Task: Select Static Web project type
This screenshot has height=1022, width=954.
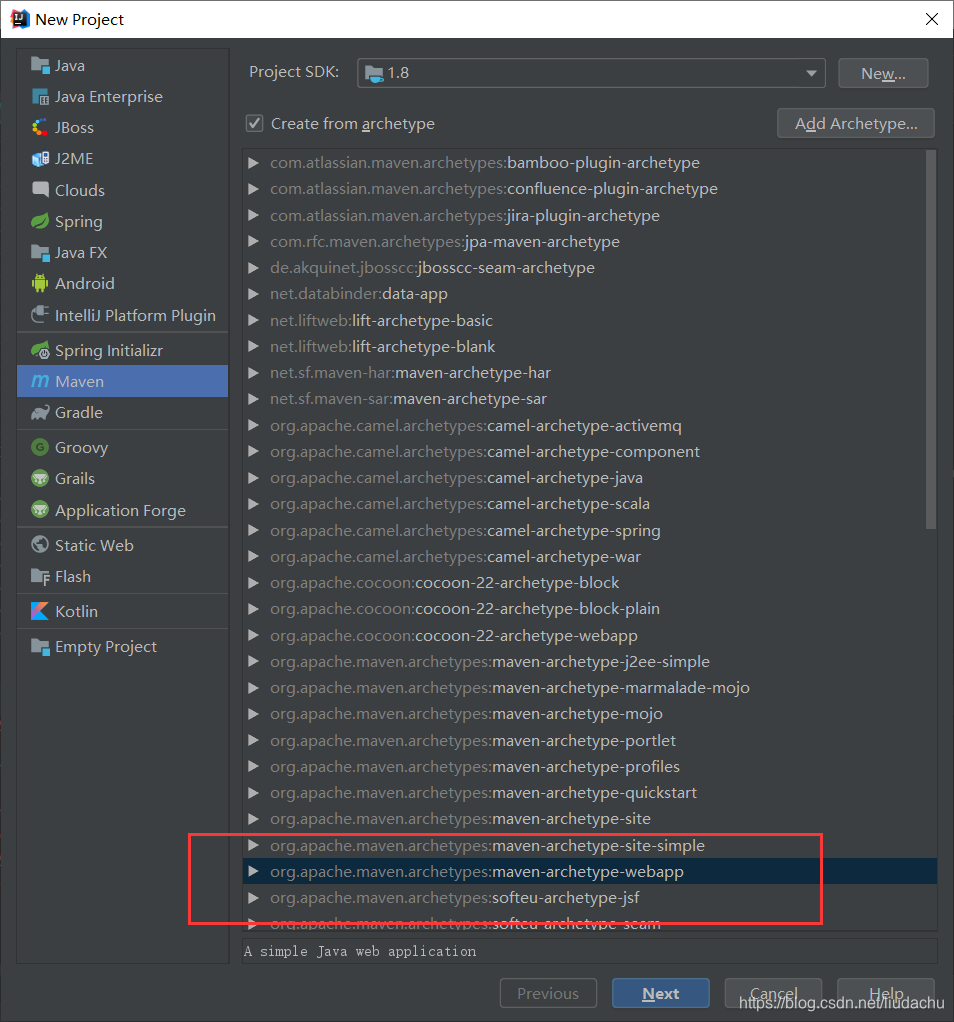Action: point(123,545)
